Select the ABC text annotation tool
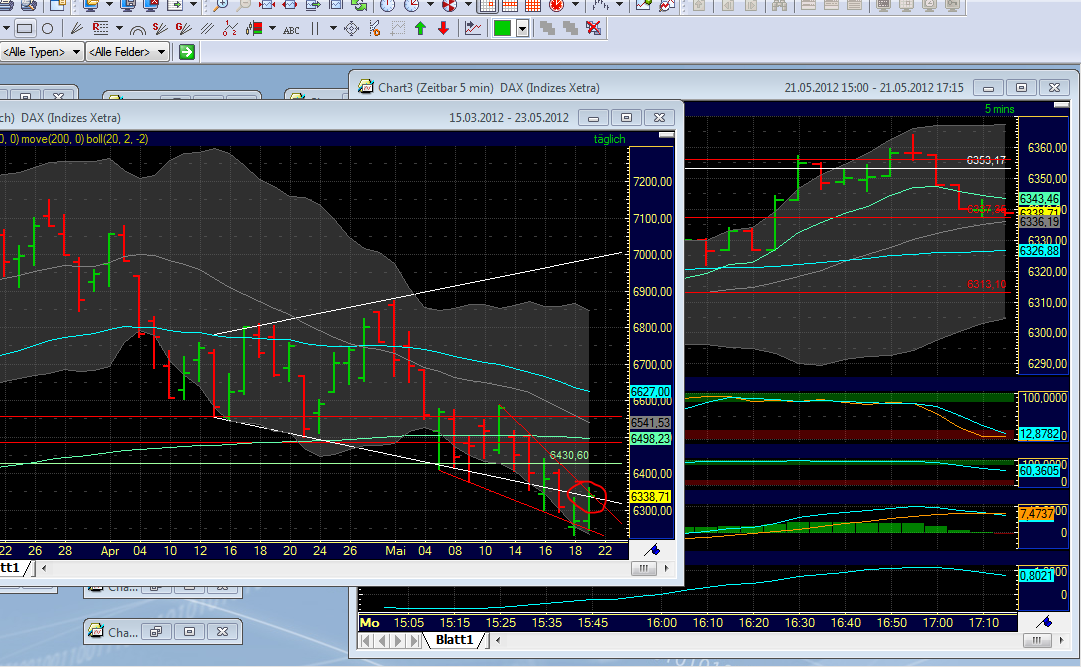 (x=292, y=28)
